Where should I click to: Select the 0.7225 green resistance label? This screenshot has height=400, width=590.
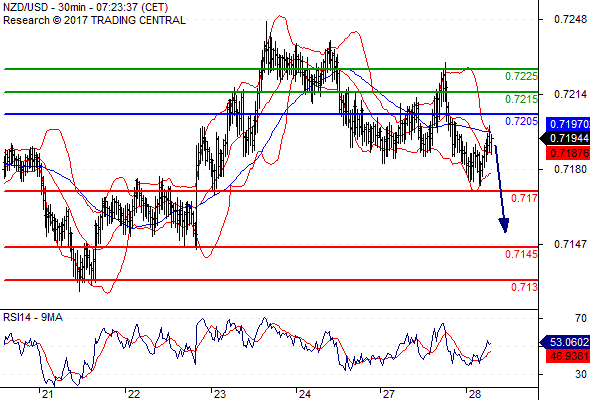[521, 76]
